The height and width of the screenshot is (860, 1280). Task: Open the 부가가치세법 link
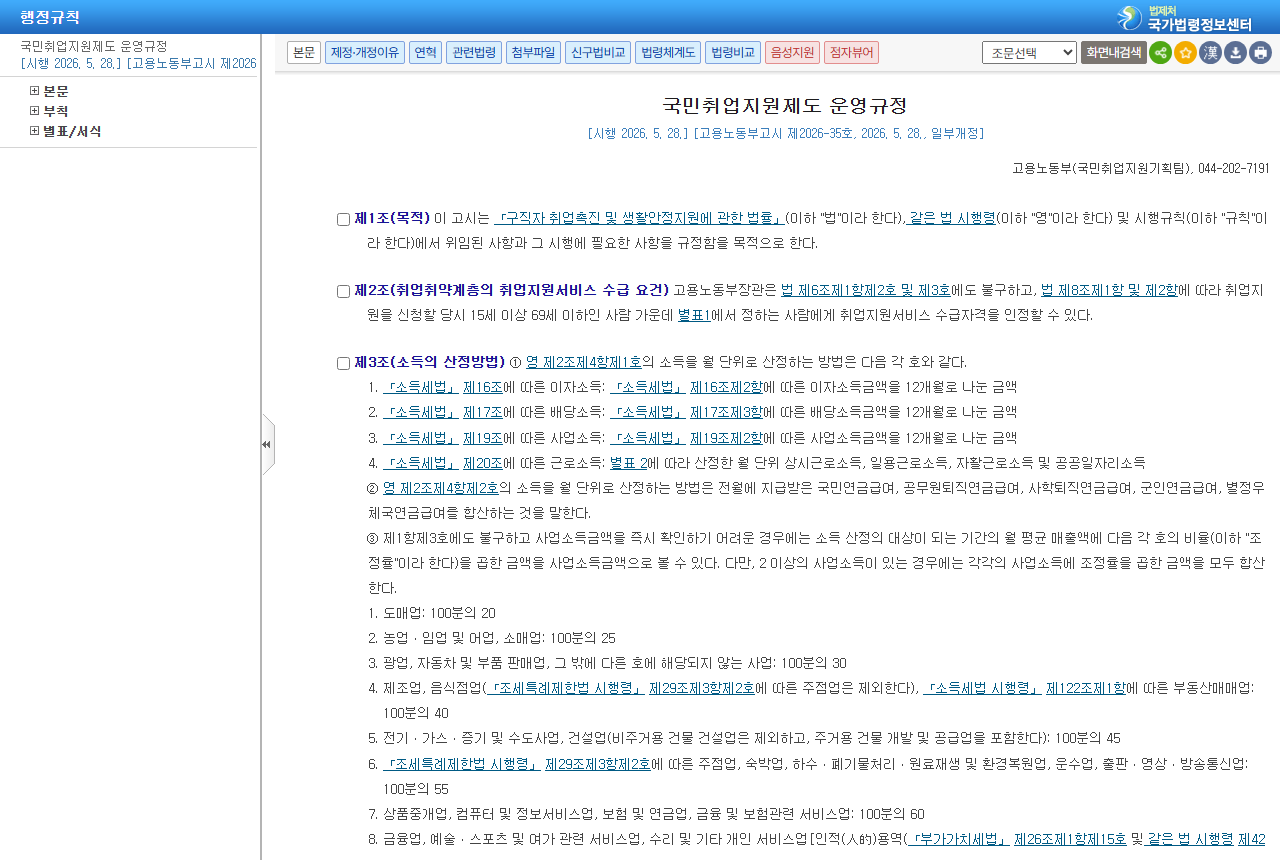pyautogui.click(x=957, y=839)
